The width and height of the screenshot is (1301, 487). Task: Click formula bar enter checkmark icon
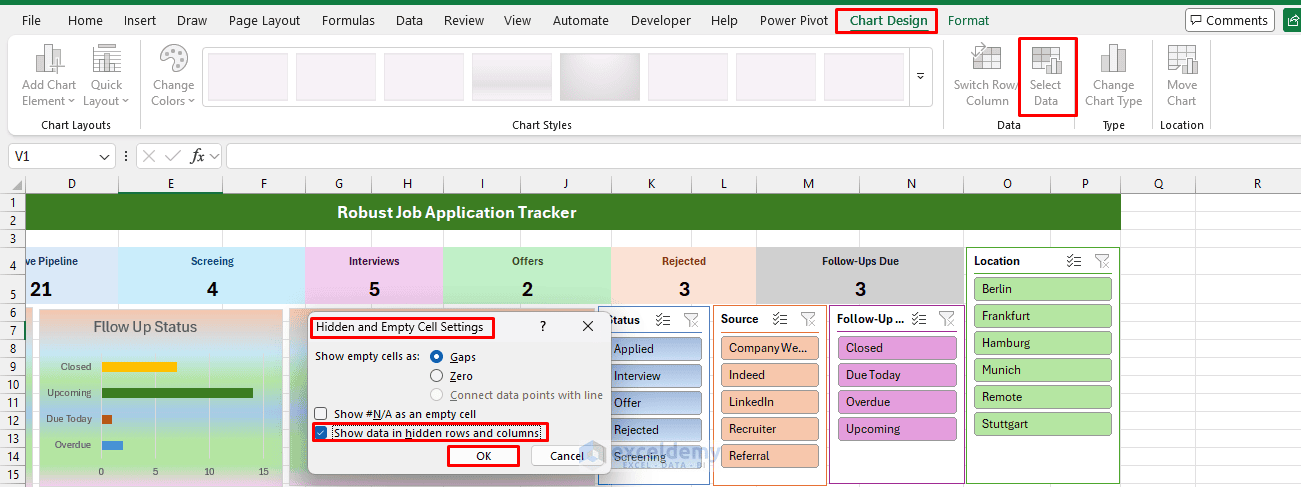[173, 156]
